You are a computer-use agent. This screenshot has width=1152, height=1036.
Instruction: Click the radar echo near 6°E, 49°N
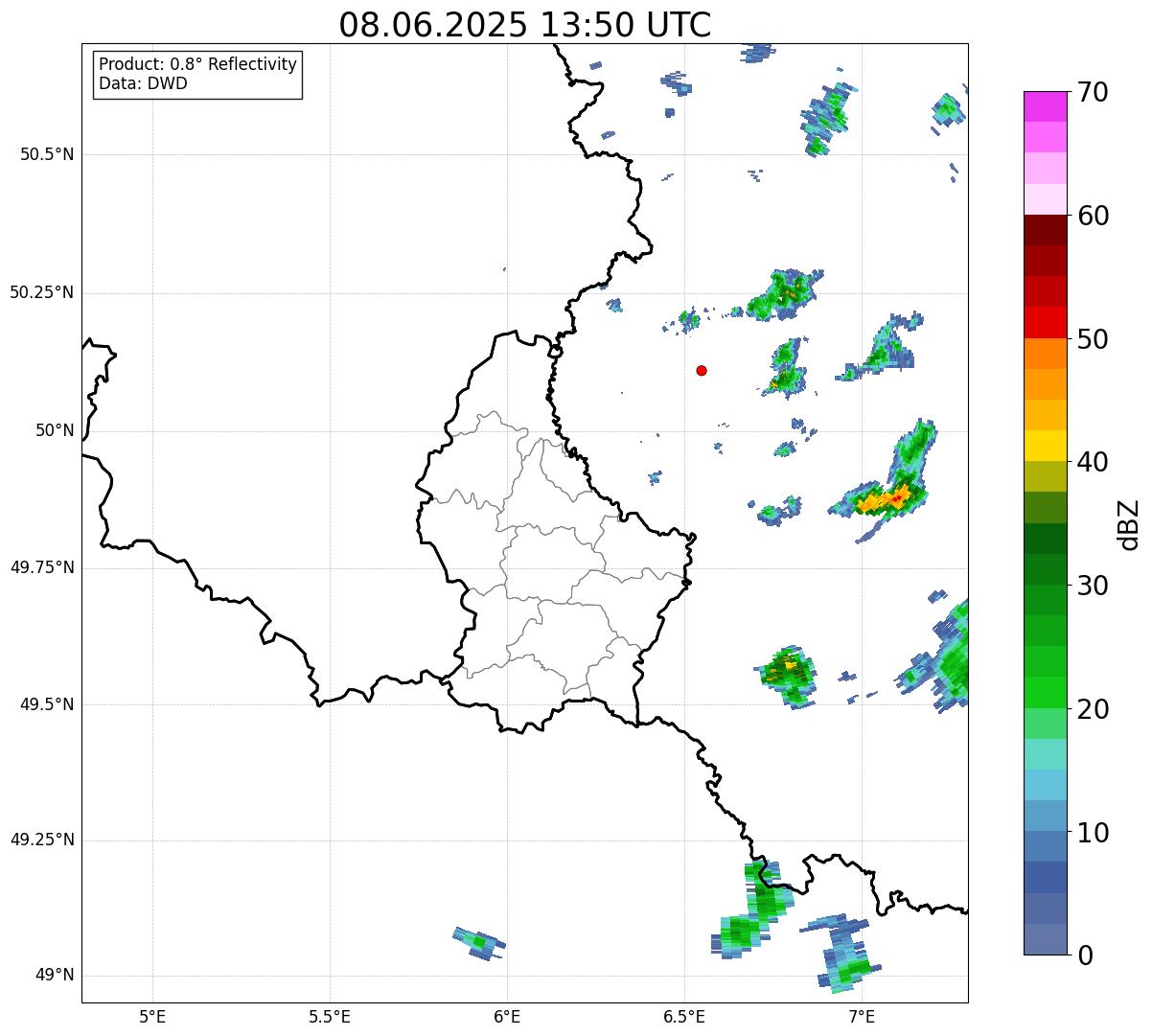(x=478, y=944)
